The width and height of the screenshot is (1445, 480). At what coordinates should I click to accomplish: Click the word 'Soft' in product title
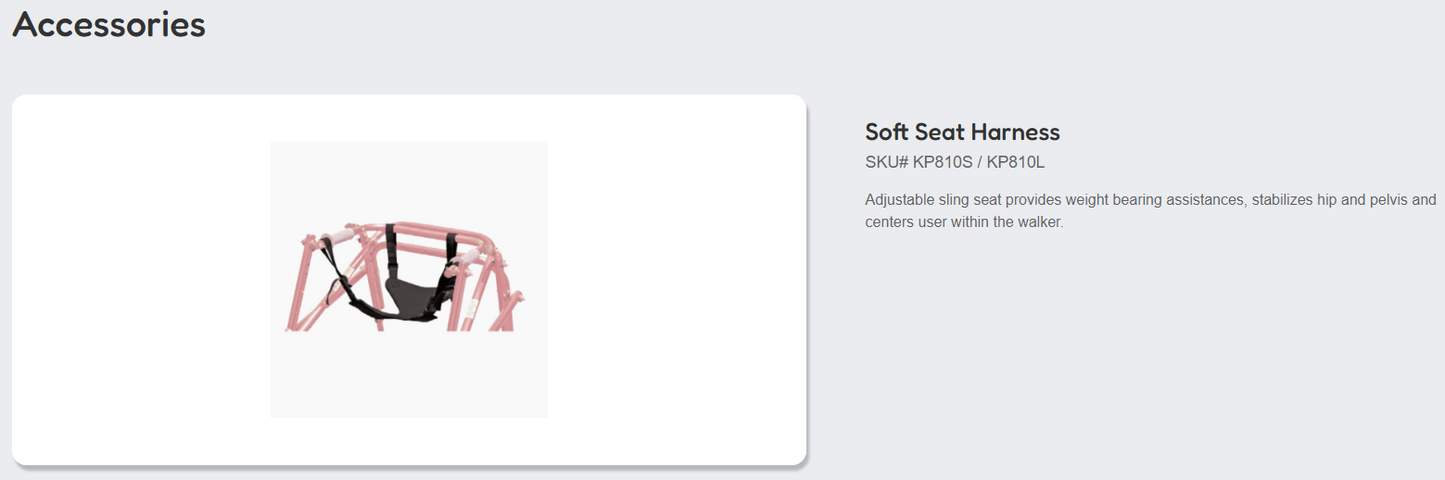tap(887, 132)
